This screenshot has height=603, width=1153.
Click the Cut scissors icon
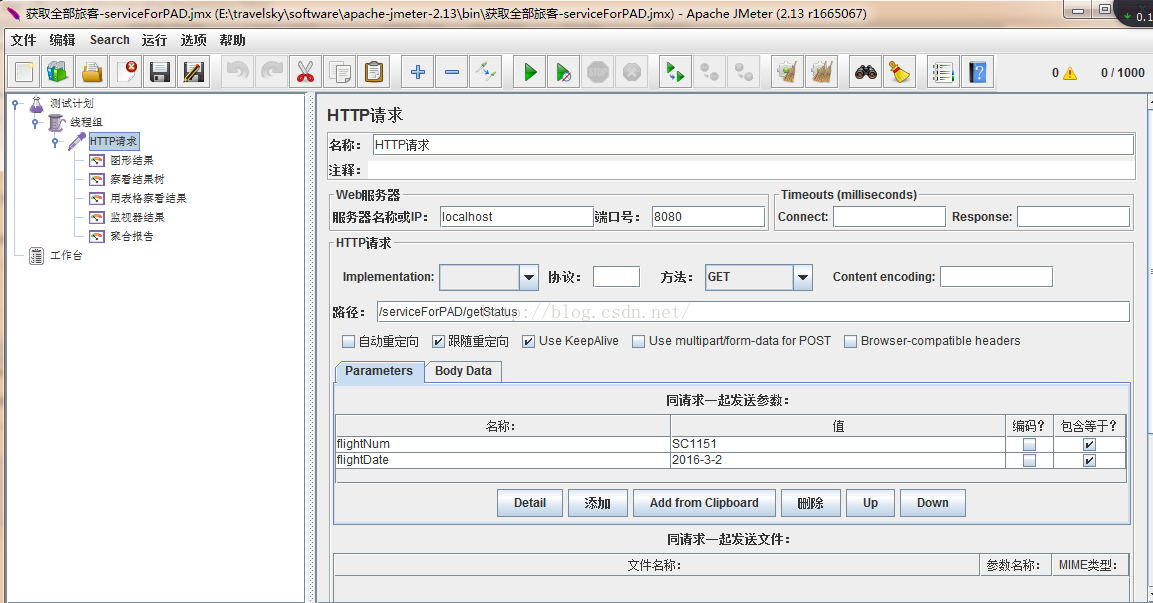305,72
